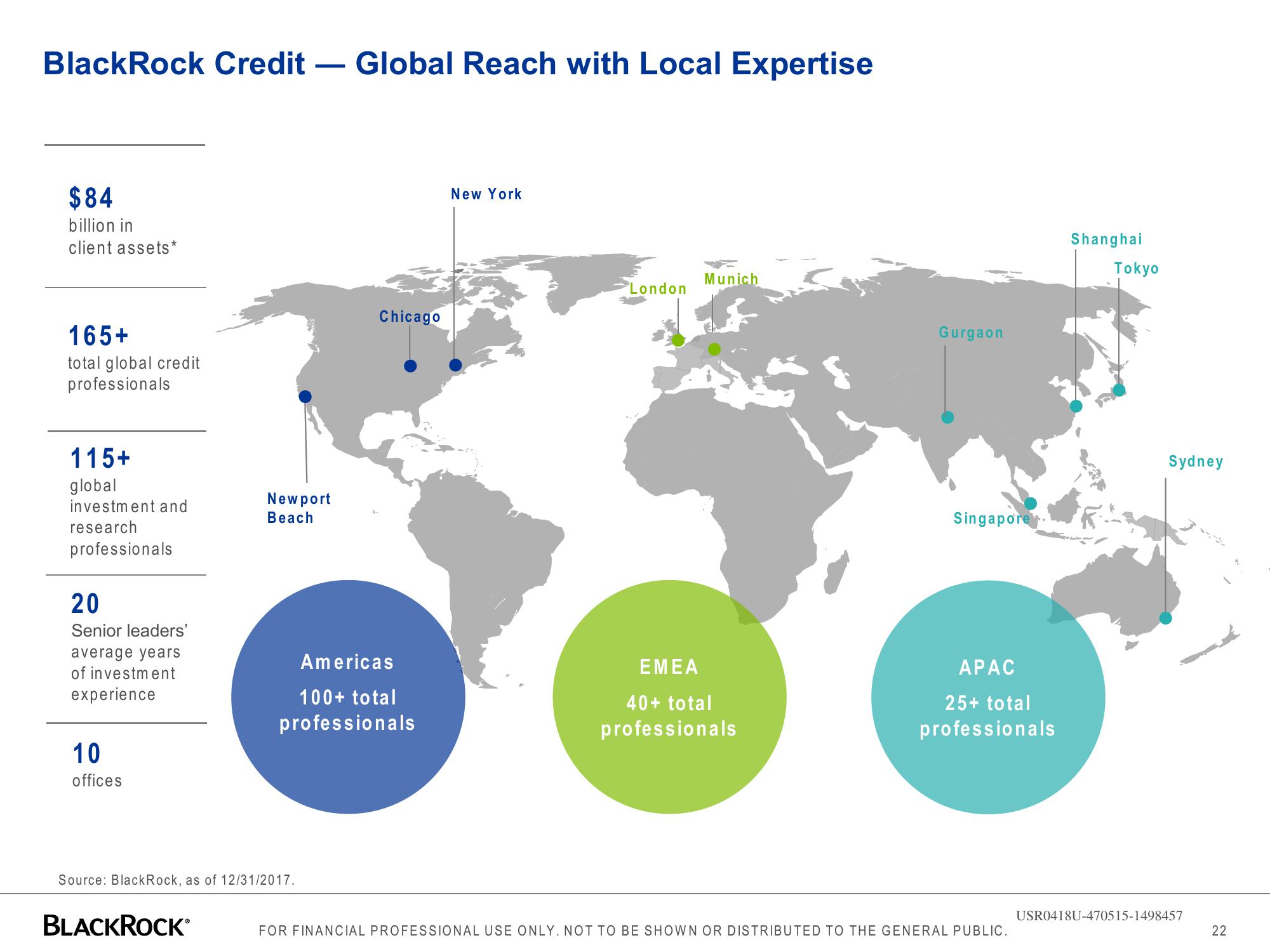
Task: Click the slide title text
Action: coord(458,64)
